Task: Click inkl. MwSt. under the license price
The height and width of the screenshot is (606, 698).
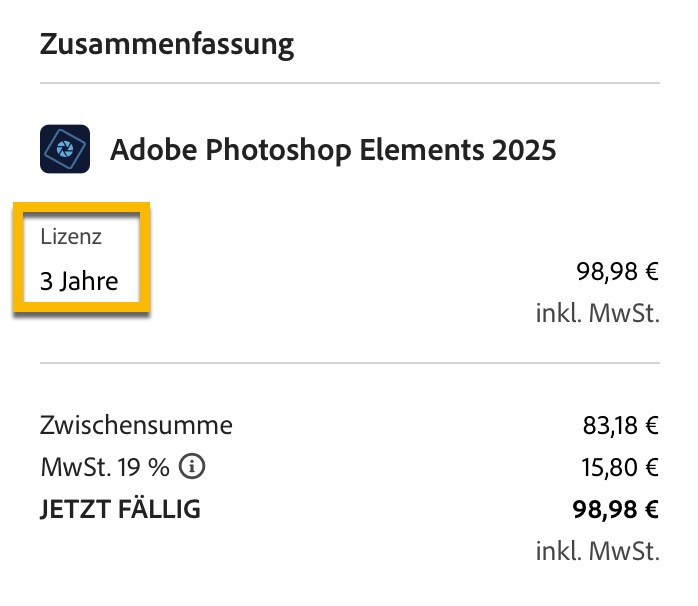Action: 597,313
